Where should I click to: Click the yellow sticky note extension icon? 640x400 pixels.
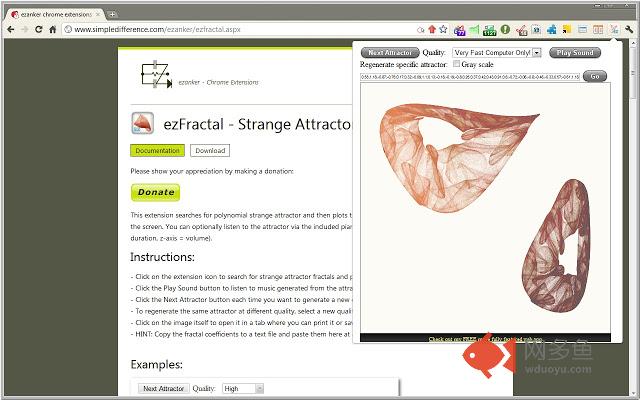click(567, 29)
